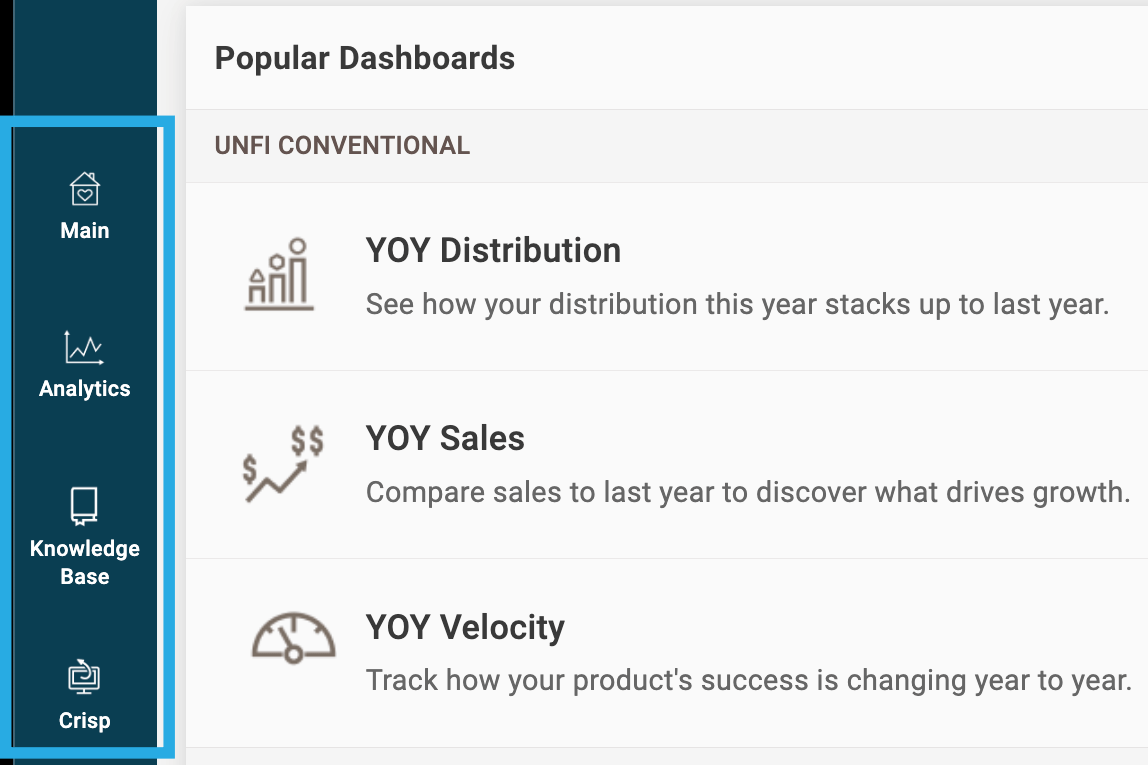This screenshot has width=1148, height=765.
Task: Select the Main sidebar label
Action: click(85, 231)
